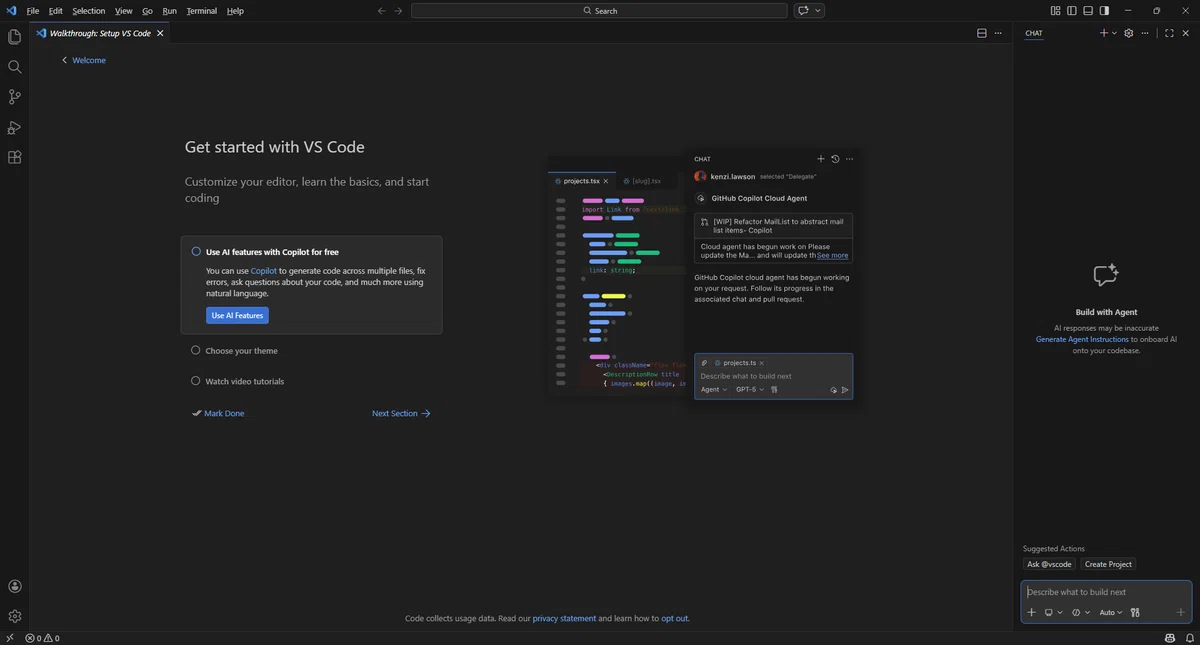
Task: Go back to Welcome page link
Action: click(83, 60)
